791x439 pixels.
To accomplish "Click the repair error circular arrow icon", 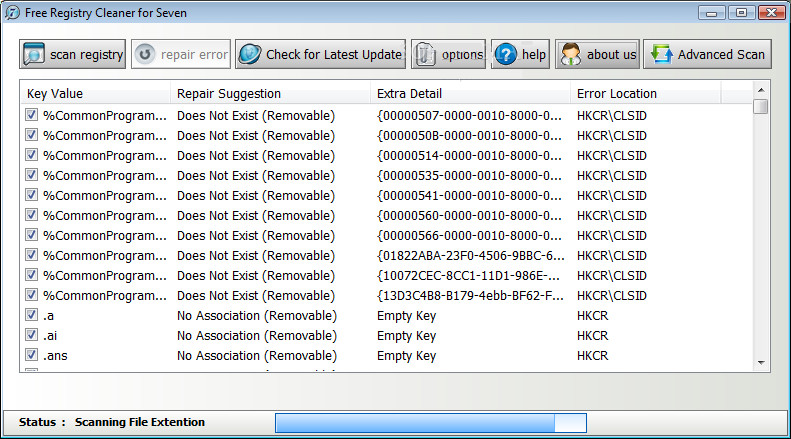I will [x=145, y=54].
